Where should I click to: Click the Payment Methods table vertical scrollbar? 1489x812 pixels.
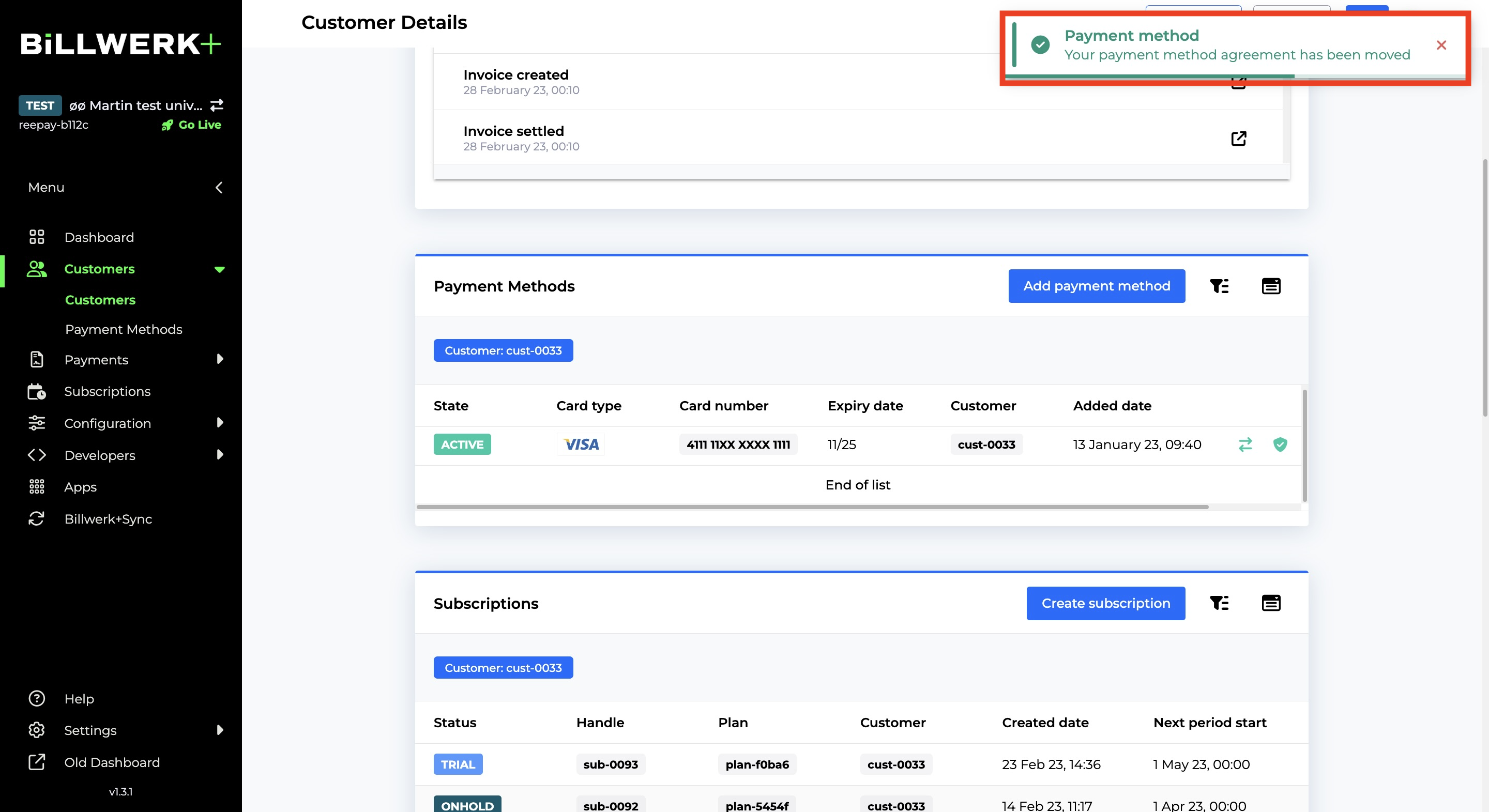(1304, 445)
